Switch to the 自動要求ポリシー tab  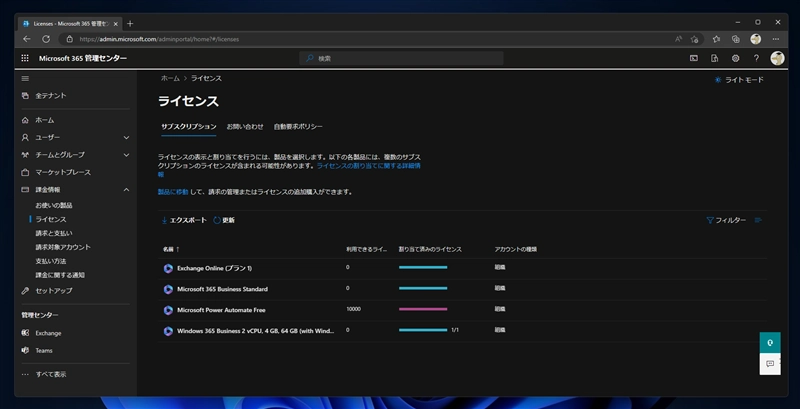298,126
